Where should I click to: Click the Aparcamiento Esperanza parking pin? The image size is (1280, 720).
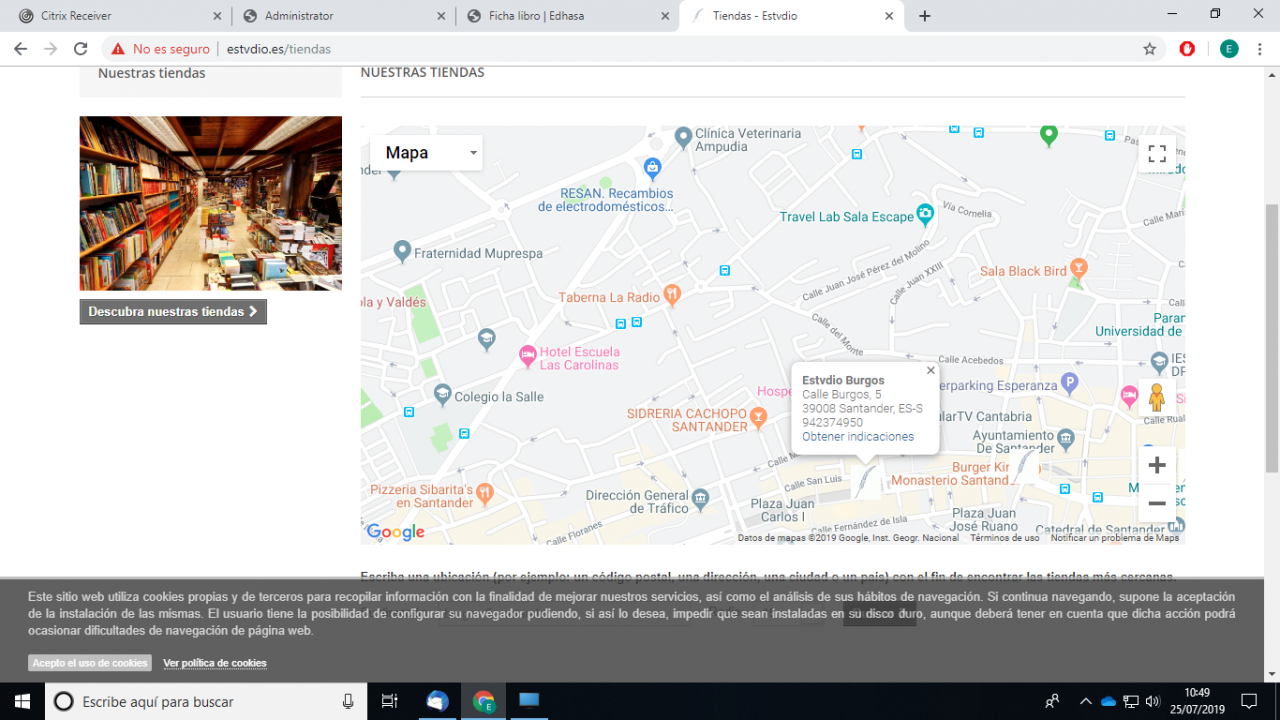point(1069,383)
